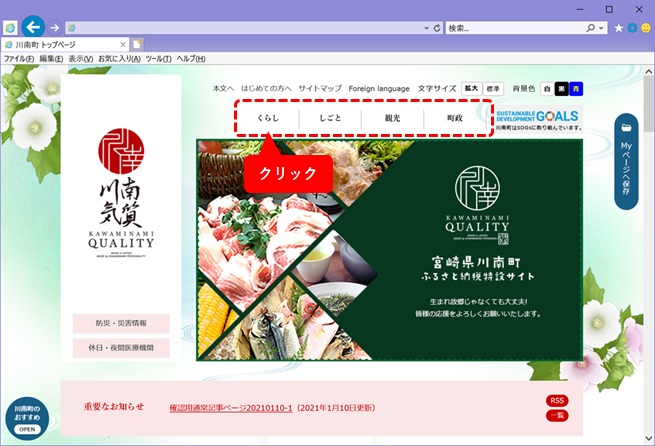Open the お気に入り(A) menu
The image size is (655, 446).
[119, 59]
